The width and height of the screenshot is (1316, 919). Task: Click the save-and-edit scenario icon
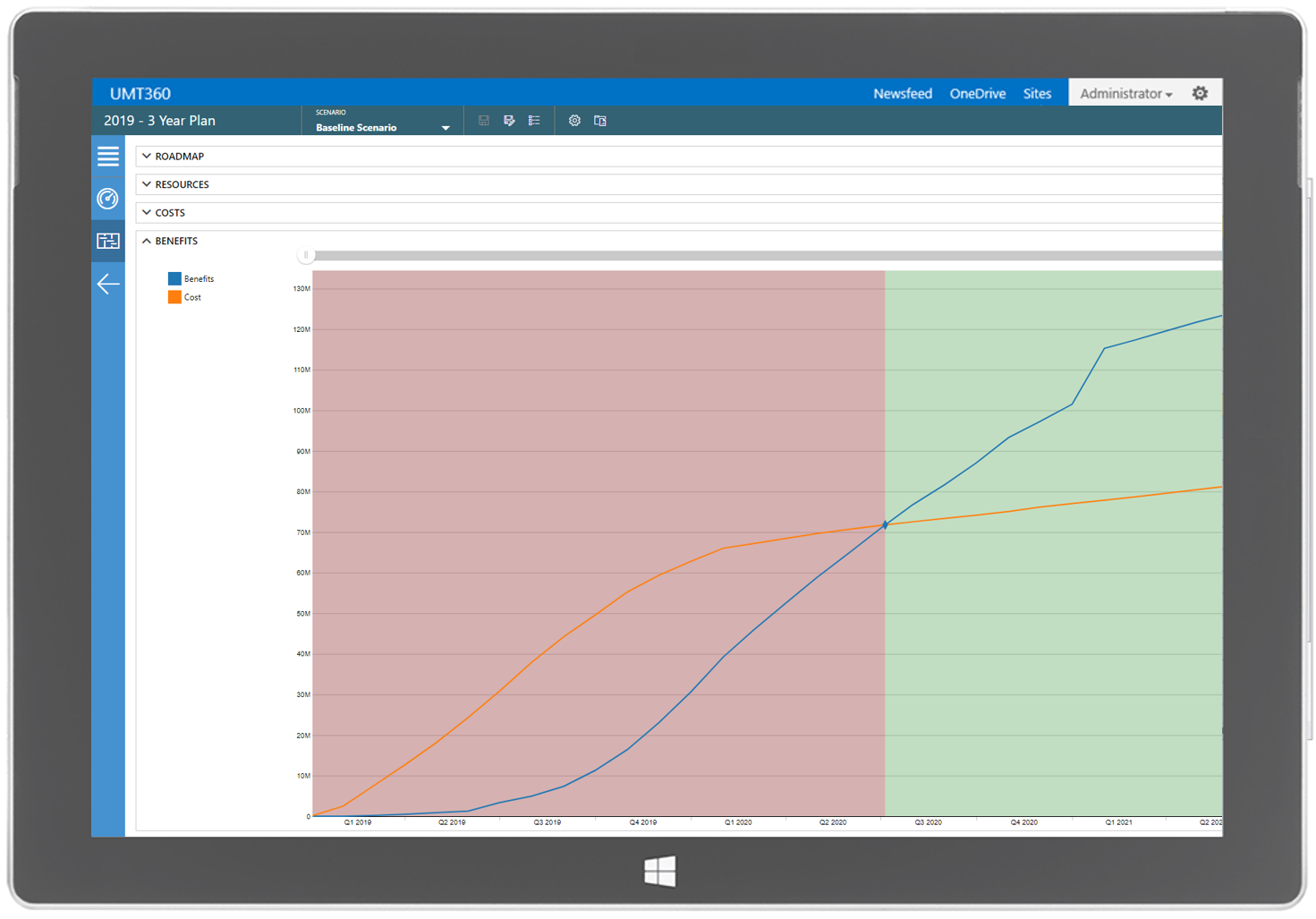[x=509, y=121]
